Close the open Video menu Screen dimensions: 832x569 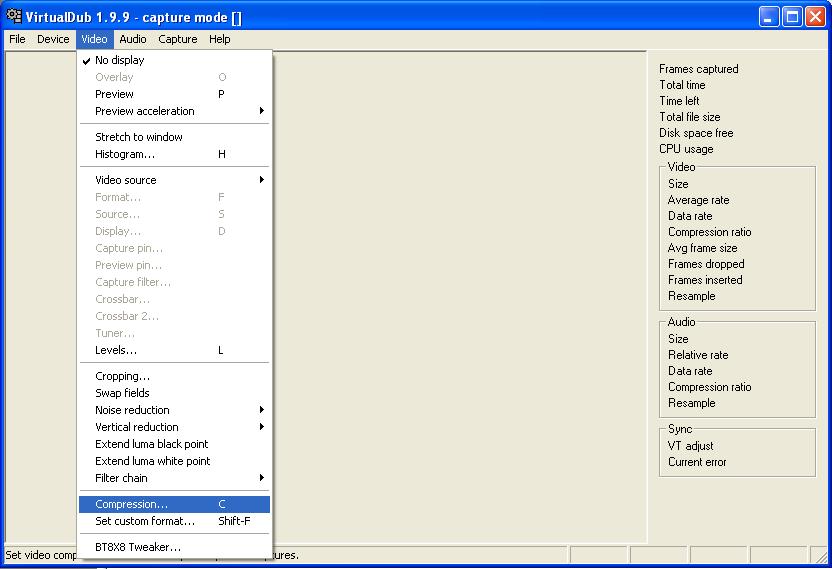(94, 39)
